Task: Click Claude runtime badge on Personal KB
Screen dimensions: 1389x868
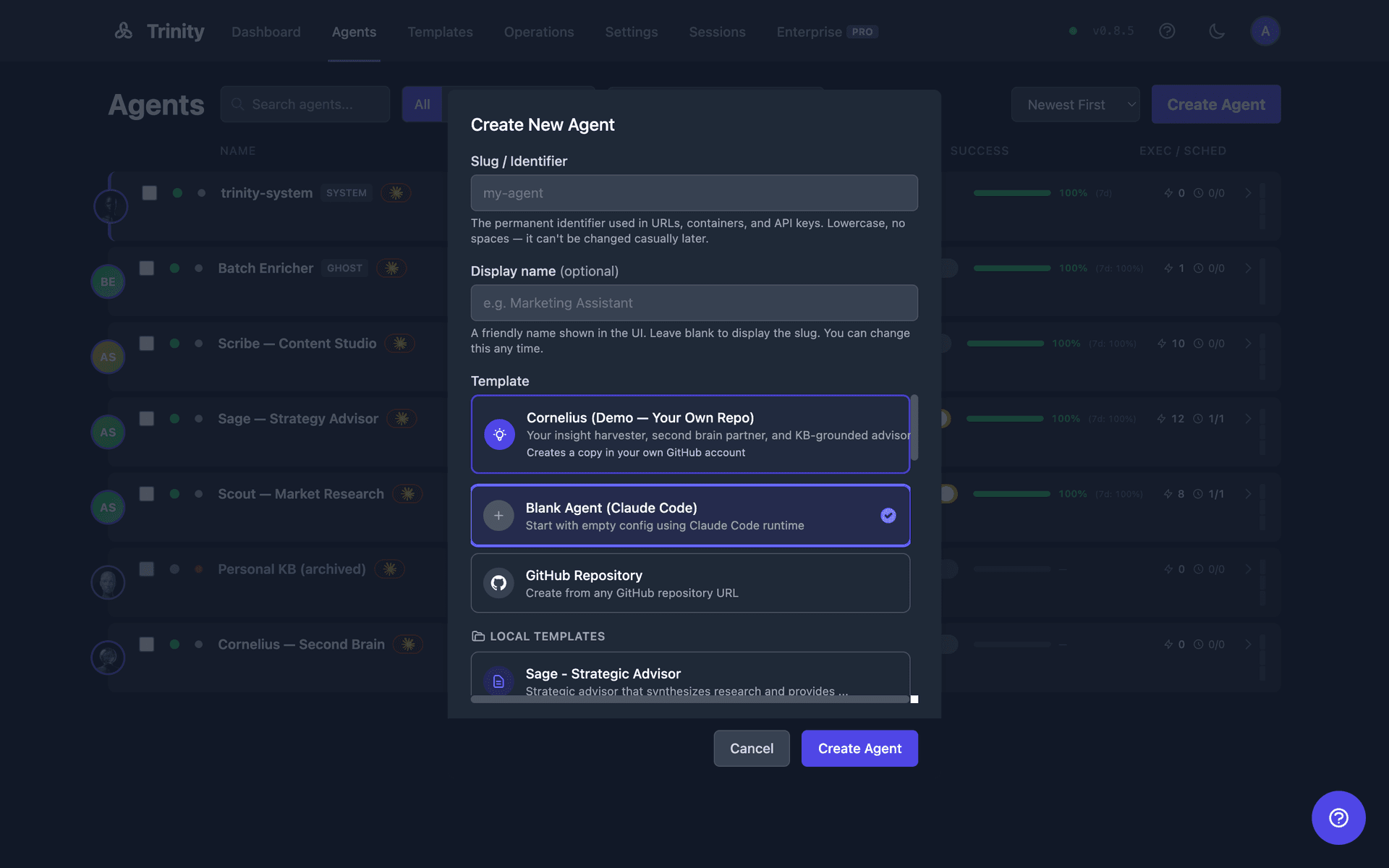Action: [x=390, y=569]
